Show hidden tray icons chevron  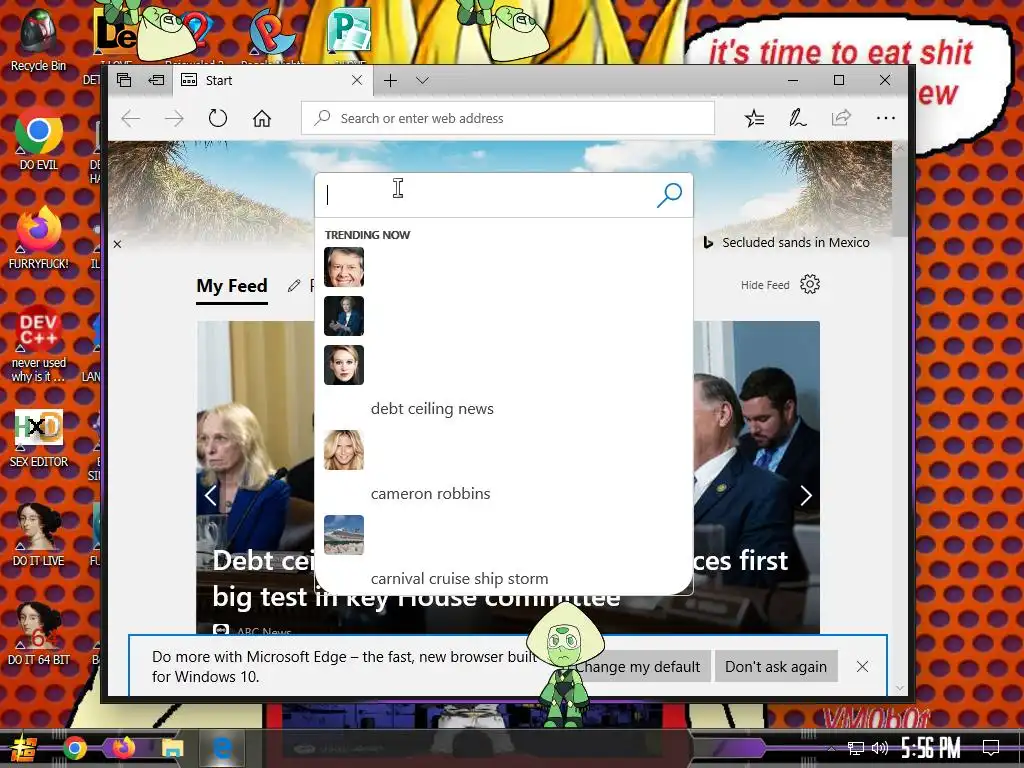point(831,748)
